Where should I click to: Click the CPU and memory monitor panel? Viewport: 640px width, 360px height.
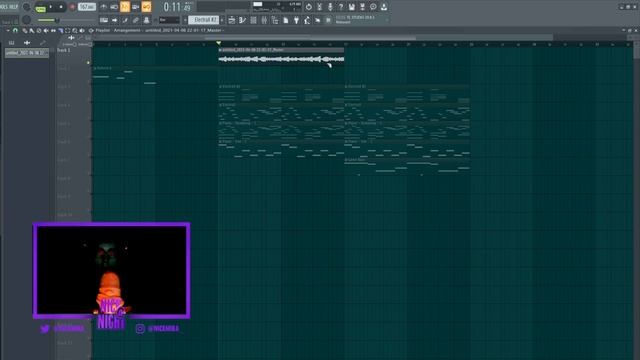point(277,7)
